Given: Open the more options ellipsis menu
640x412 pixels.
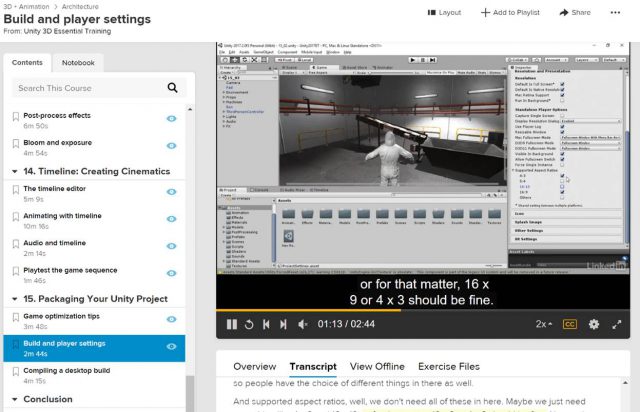Looking at the screenshot, I should click(x=615, y=13).
